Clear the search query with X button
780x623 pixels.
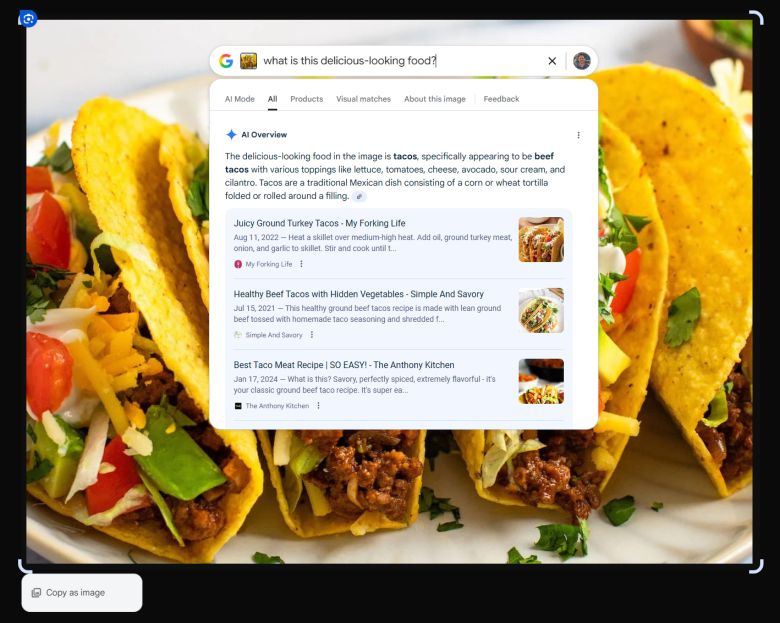point(552,61)
